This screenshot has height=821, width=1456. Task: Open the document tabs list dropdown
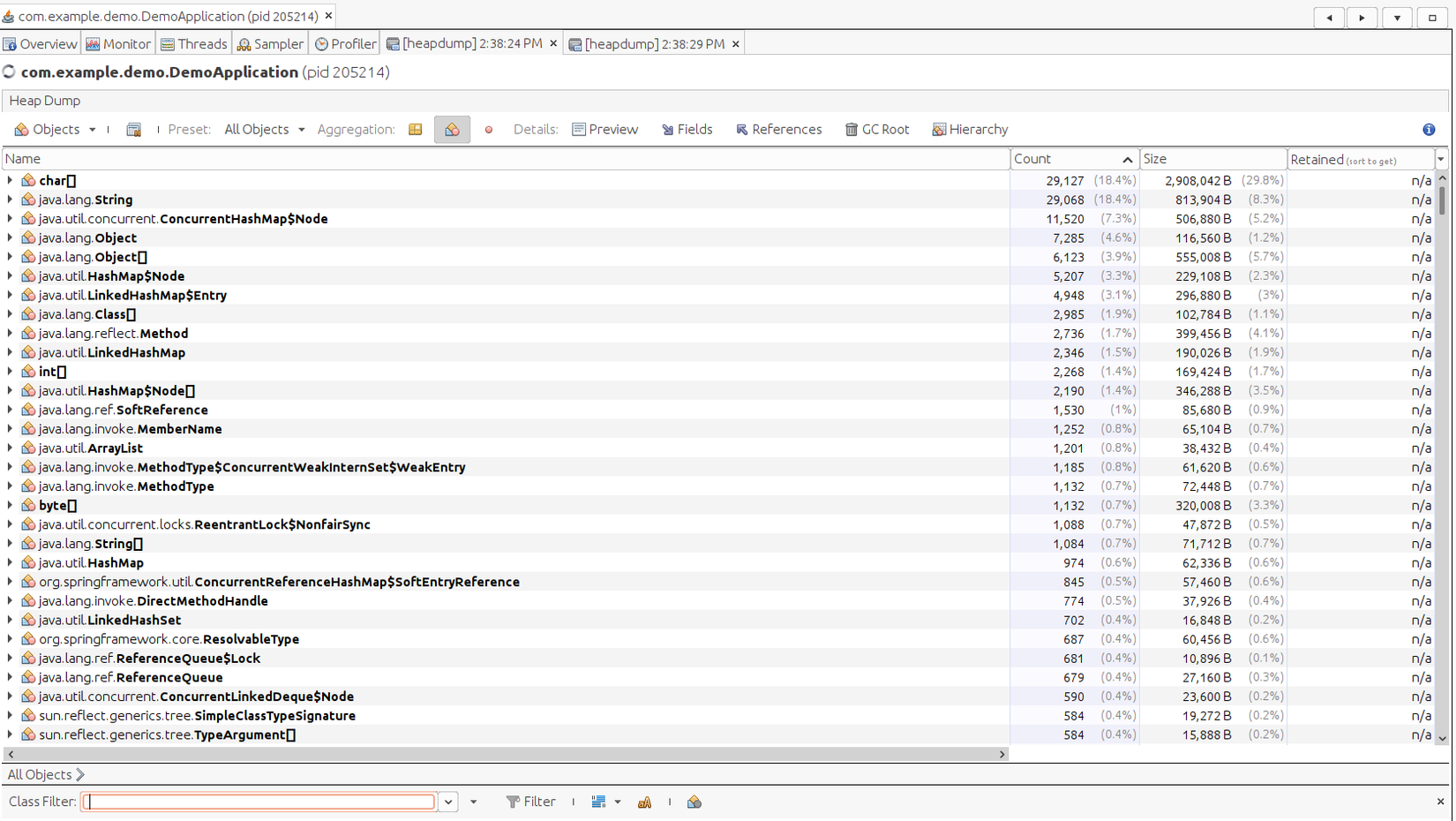click(1398, 18)
